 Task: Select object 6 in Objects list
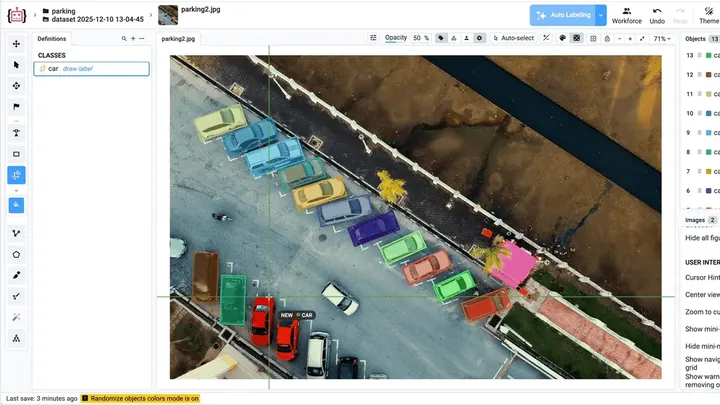tap(702, 191)
